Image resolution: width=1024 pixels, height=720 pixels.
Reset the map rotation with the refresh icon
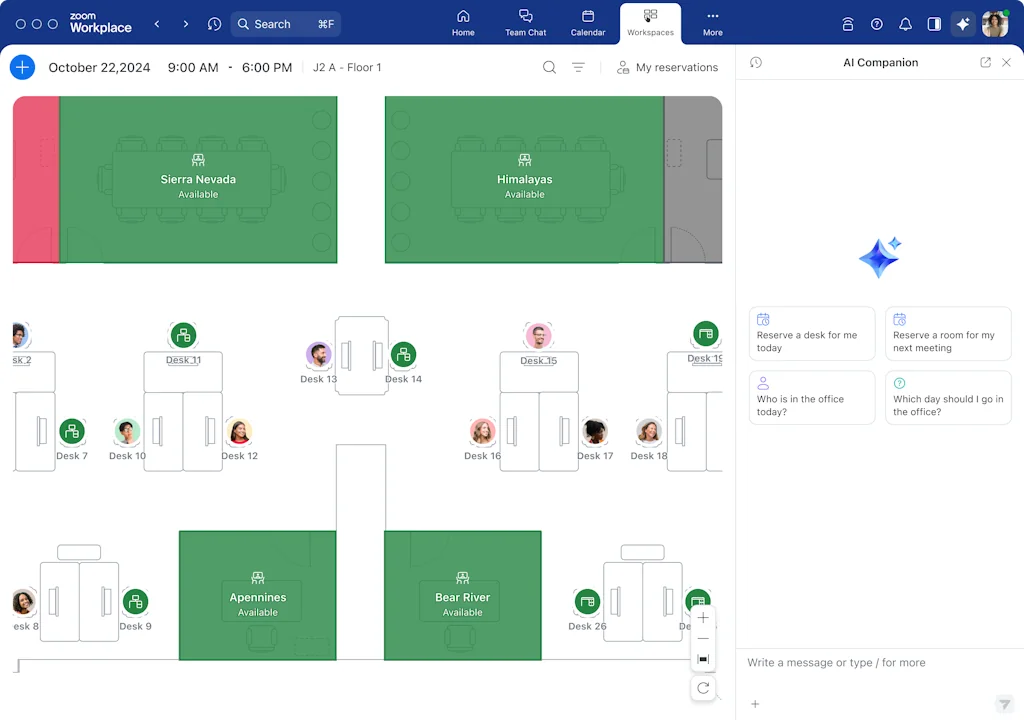(x=703, y=688)
